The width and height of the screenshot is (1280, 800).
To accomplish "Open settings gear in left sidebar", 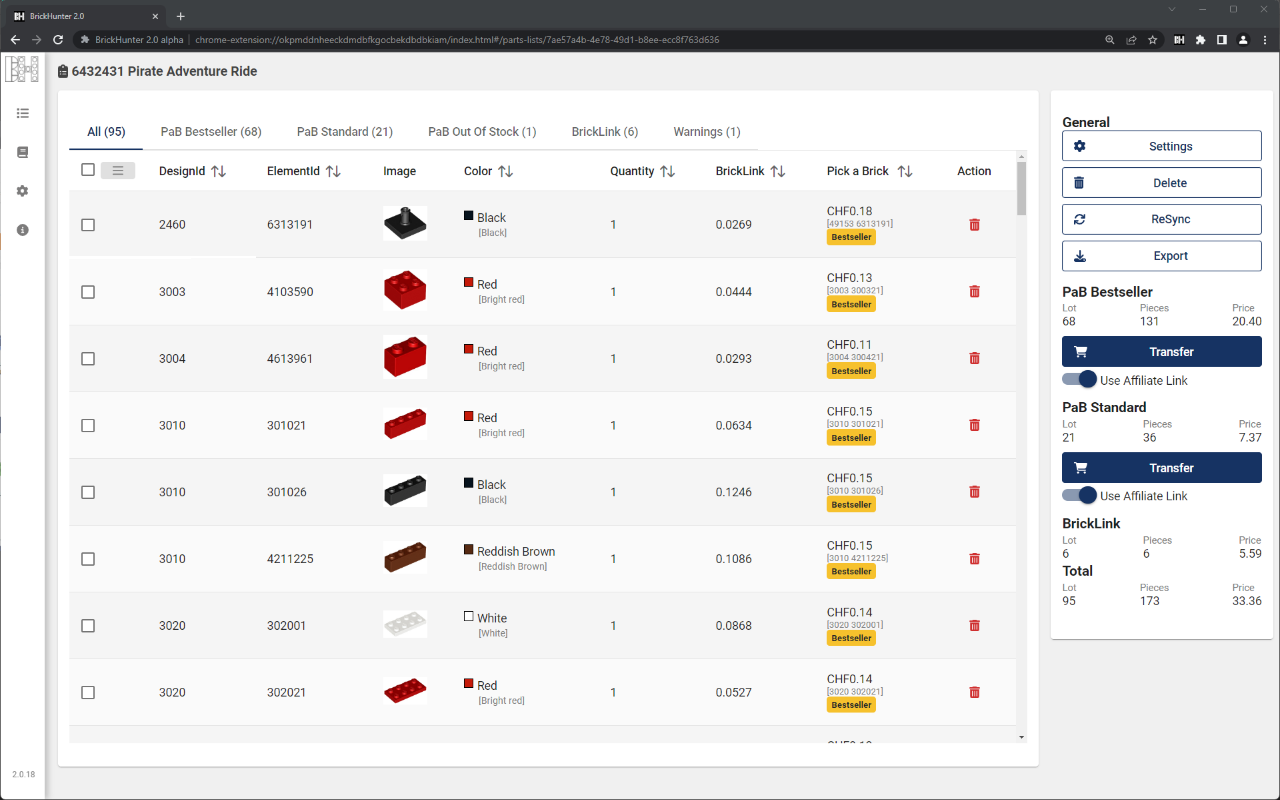I will click(23, 191).
